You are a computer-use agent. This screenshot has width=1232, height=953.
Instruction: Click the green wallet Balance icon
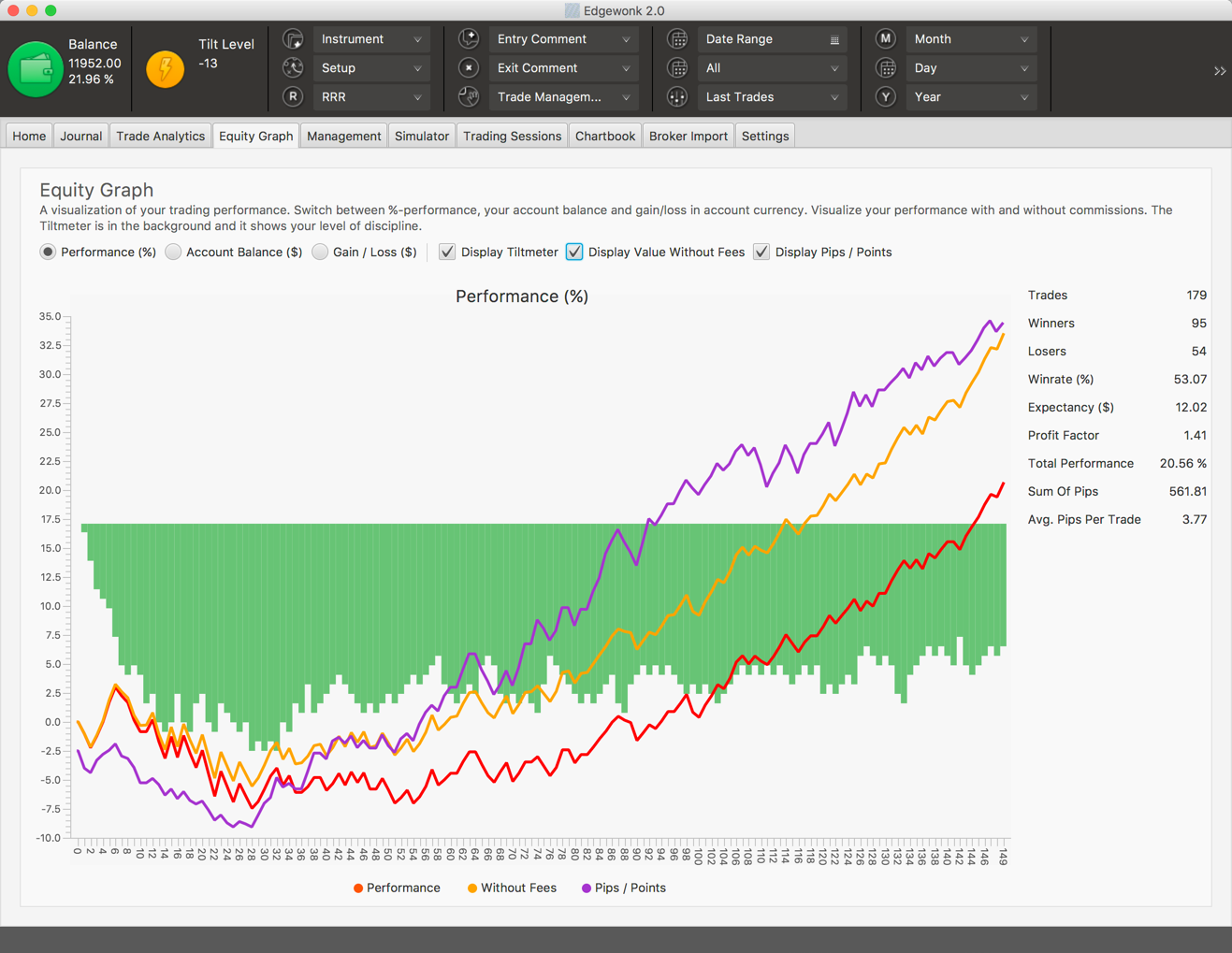(35, 69)
